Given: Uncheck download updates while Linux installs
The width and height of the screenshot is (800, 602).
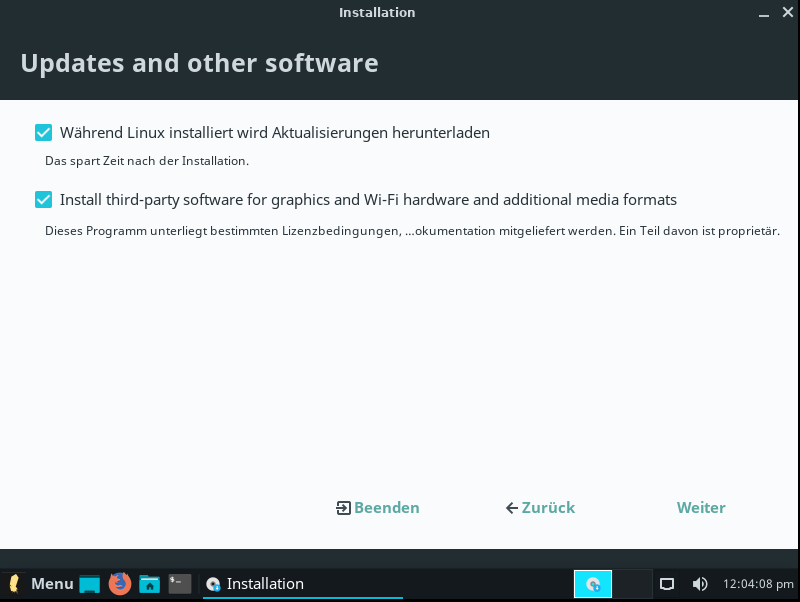Looking at the screenshot, I should [43, 132].
